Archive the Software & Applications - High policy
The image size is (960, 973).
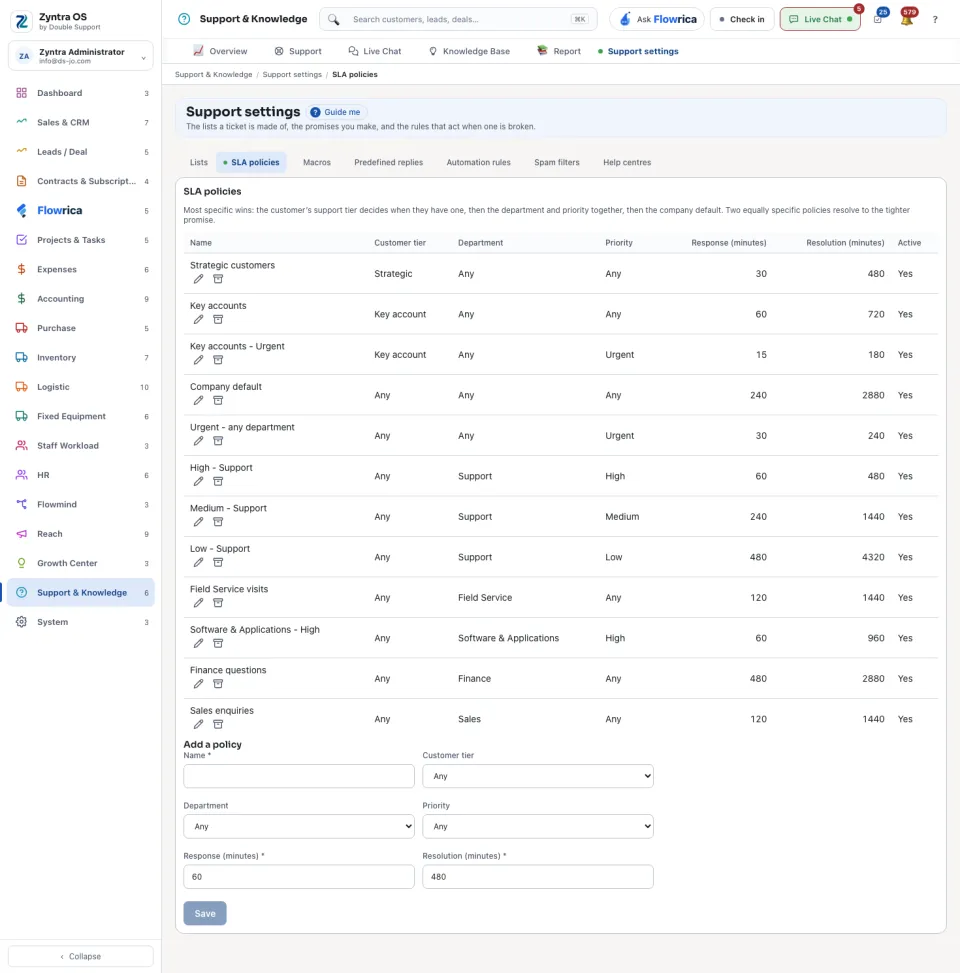pyautogui.click(x=218, y=643)
